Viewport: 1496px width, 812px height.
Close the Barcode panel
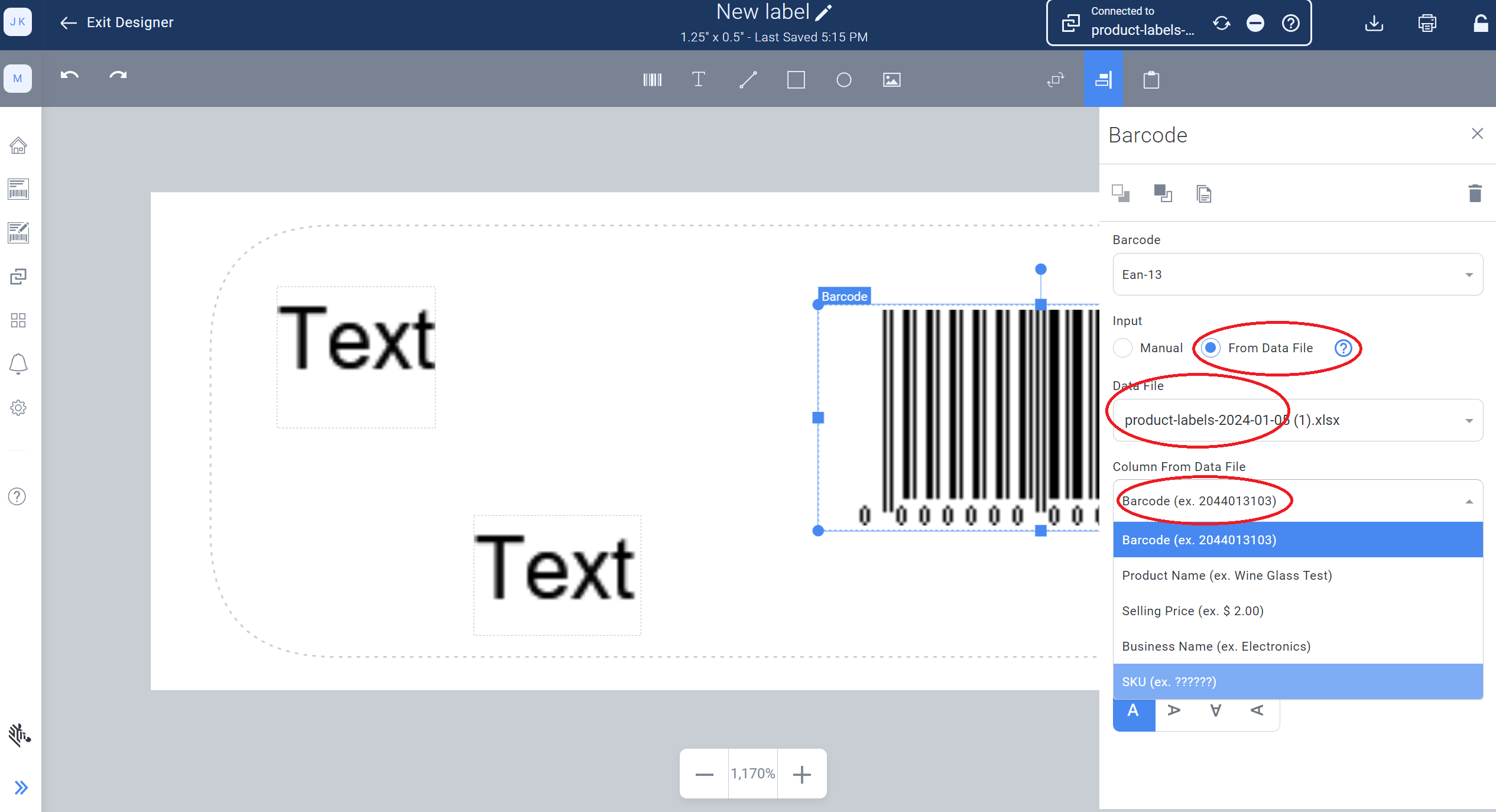(1477, 134)
